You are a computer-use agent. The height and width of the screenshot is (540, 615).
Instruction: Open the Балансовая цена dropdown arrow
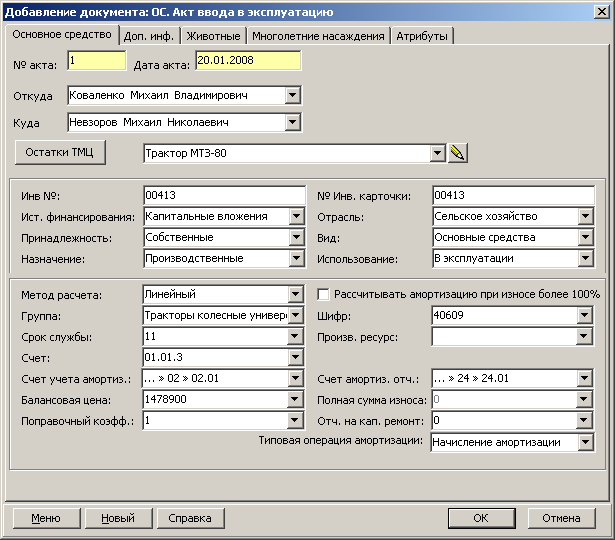click(295, 399)
